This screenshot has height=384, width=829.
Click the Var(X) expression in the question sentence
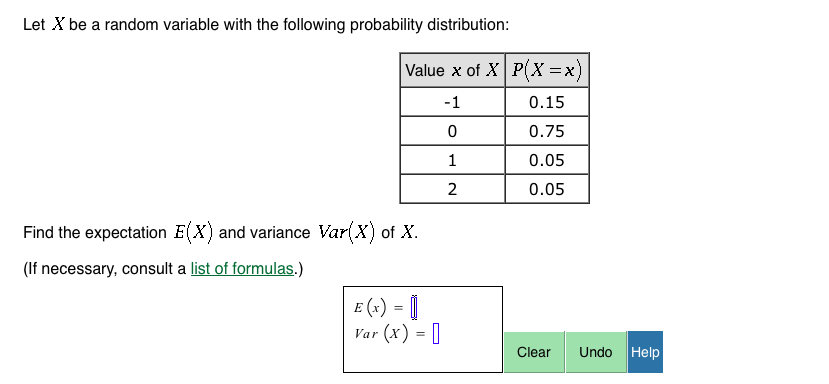(x=346, y=233)
